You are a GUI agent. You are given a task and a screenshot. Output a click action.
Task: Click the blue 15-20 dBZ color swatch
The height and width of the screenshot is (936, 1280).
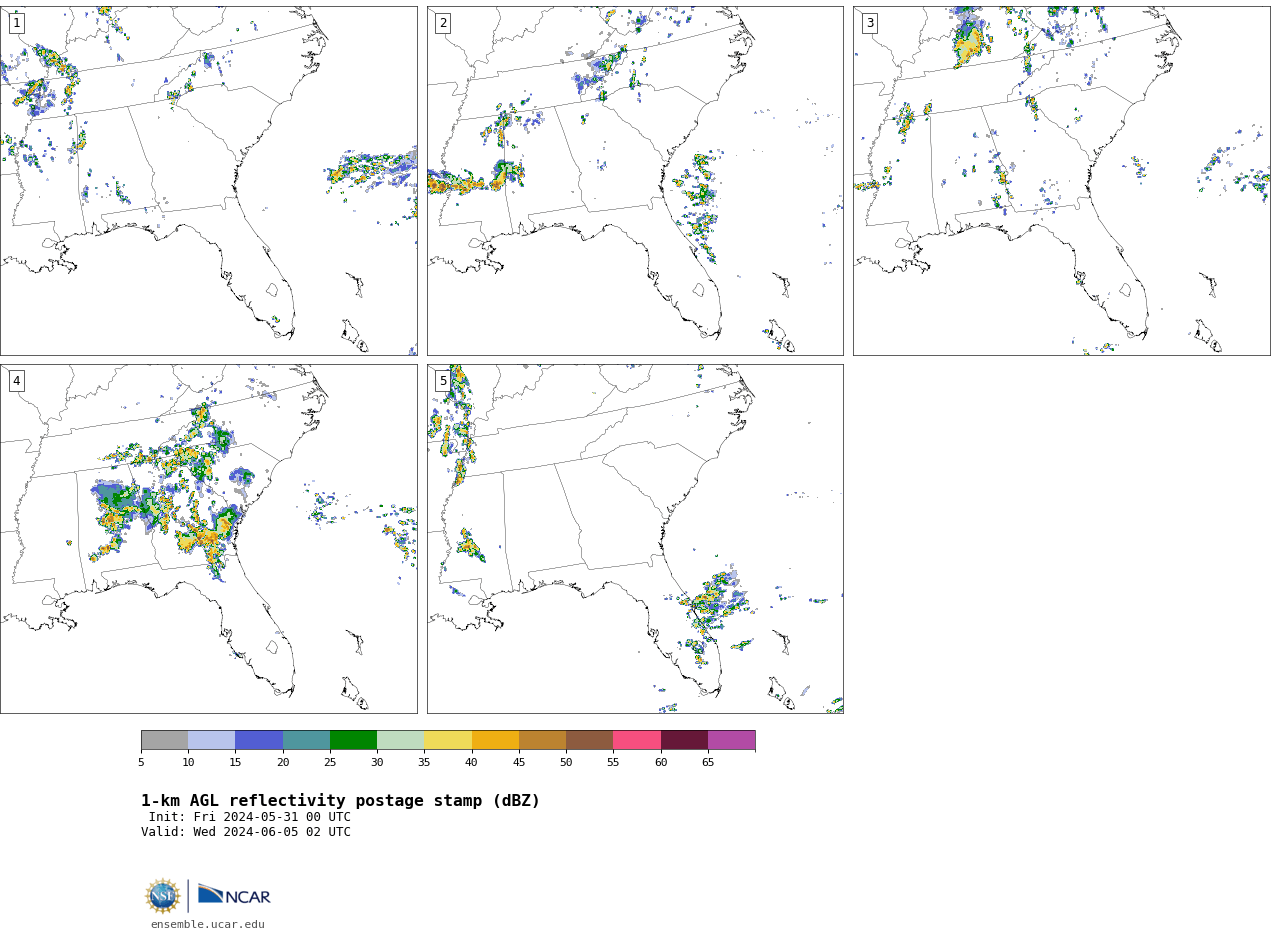(259, 740)
